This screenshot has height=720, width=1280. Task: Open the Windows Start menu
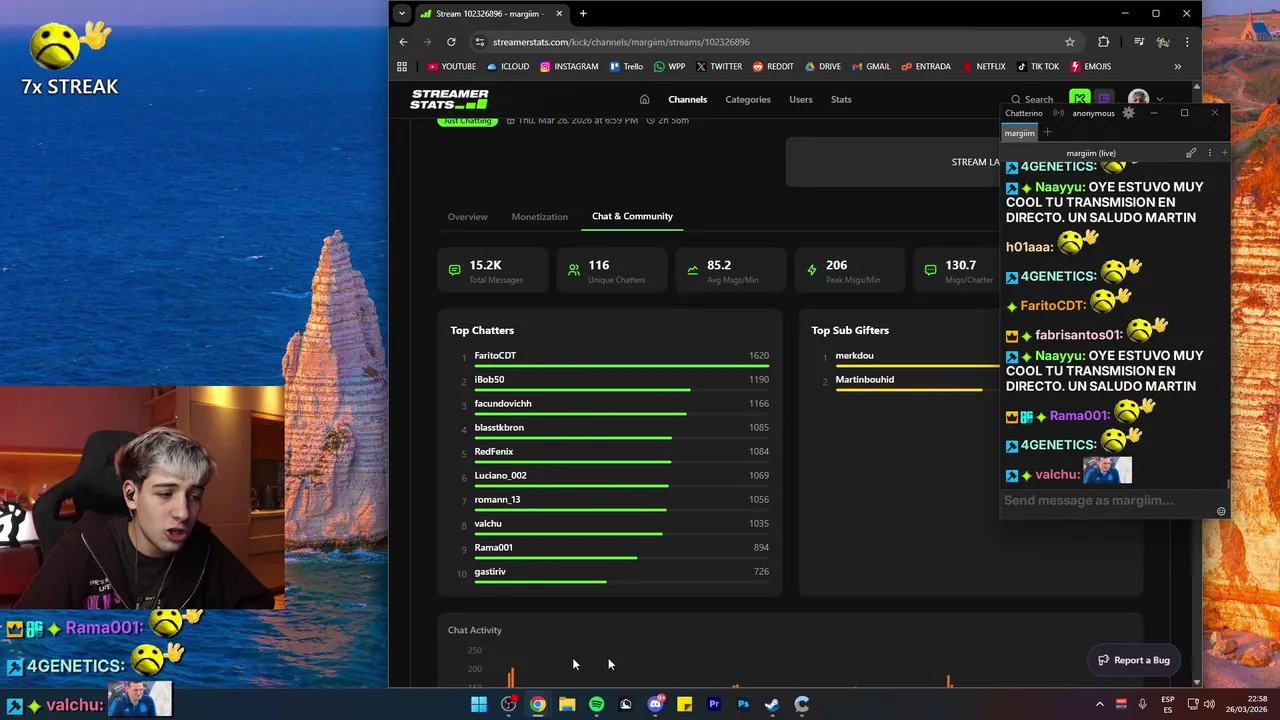479,704
